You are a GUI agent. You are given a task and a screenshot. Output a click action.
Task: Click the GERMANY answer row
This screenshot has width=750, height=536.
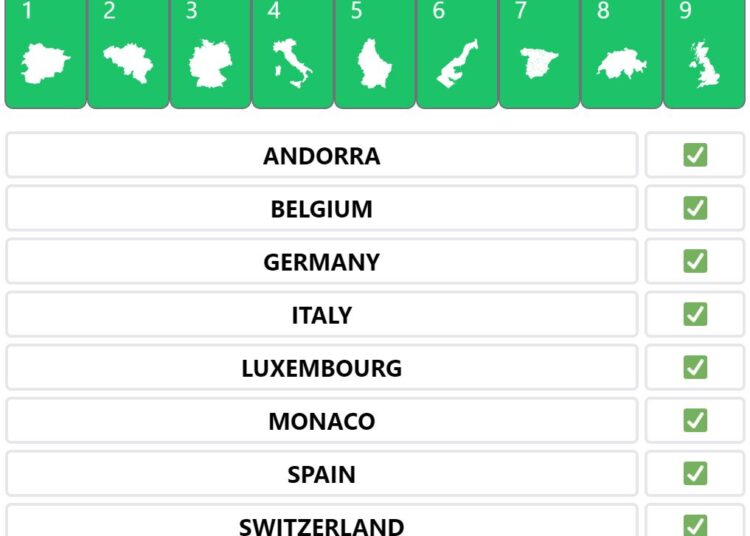(x=322, y=262)
